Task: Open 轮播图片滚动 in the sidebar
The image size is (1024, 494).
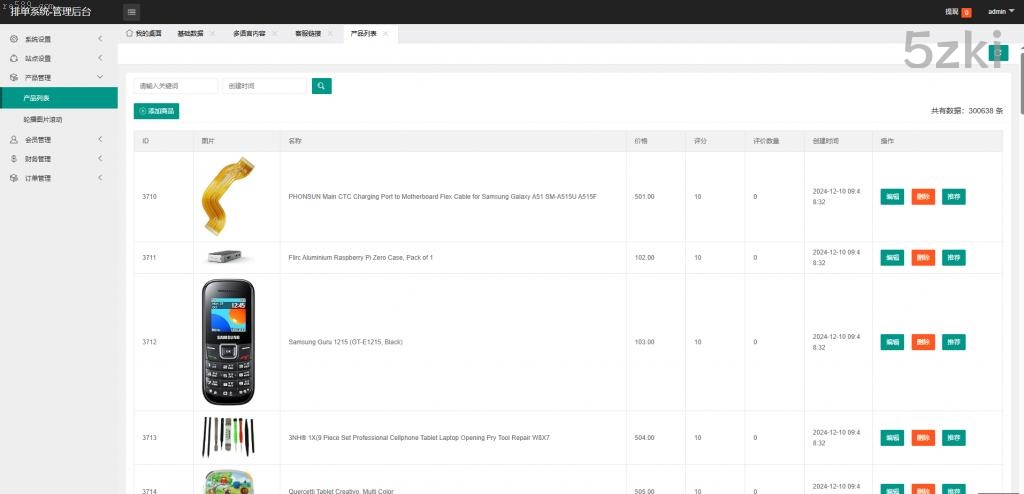Action: click(43, 119)
